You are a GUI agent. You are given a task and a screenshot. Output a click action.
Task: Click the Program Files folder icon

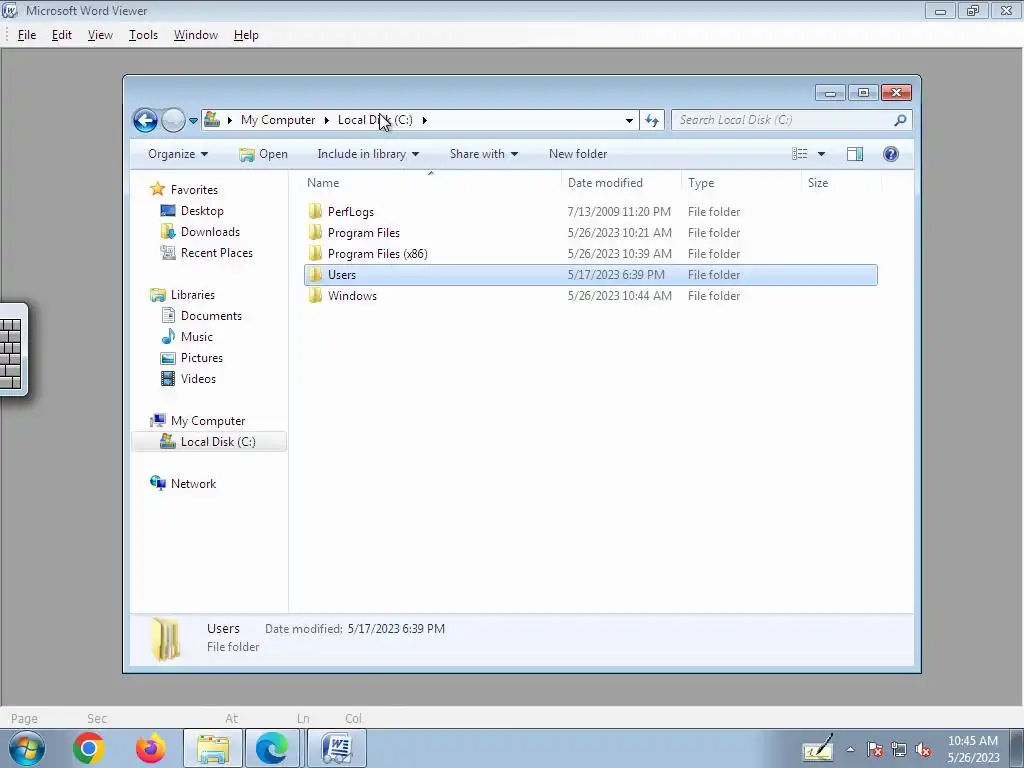click(x=315, y=232)
